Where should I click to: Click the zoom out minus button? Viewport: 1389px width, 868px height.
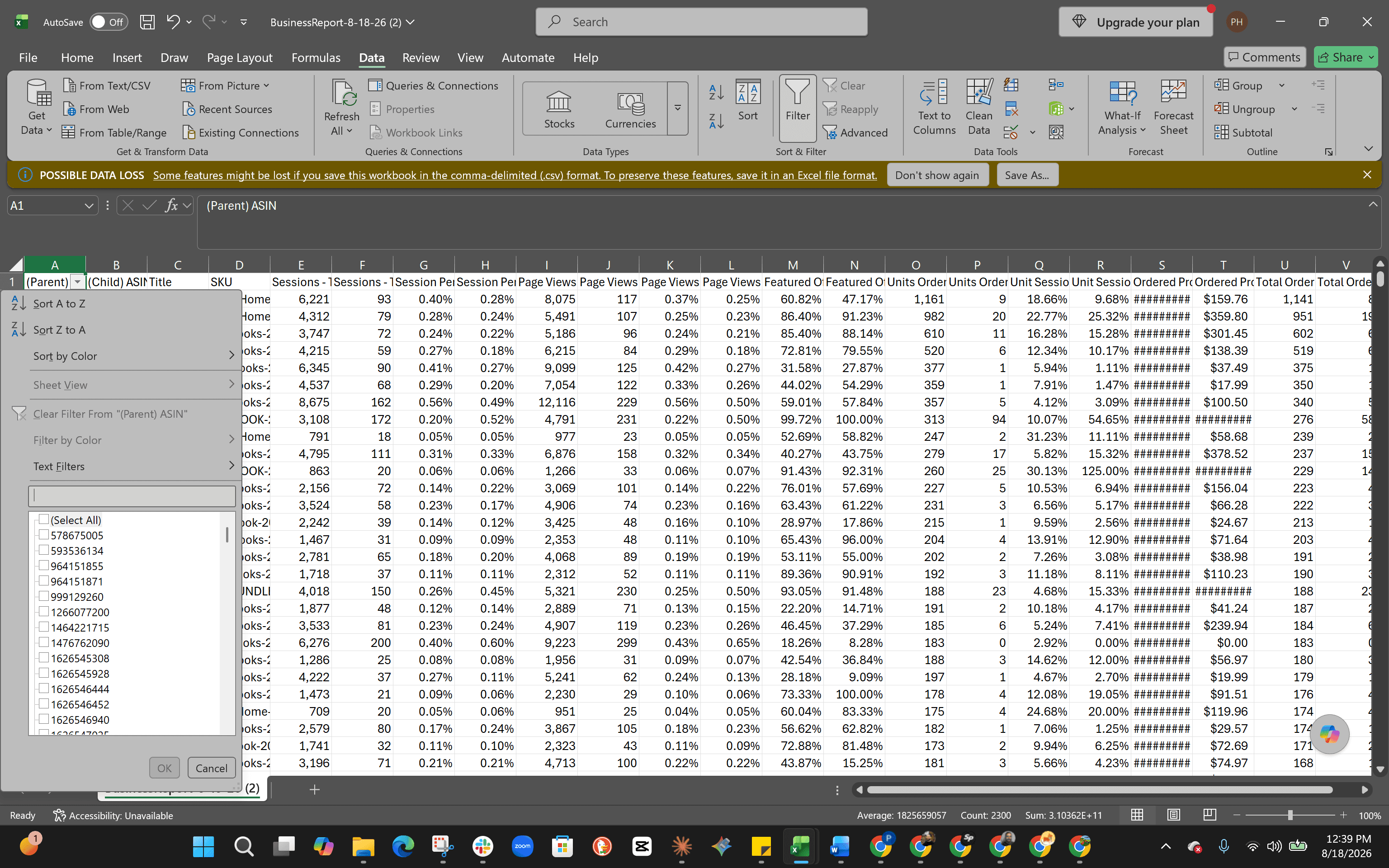[1237, 815]
